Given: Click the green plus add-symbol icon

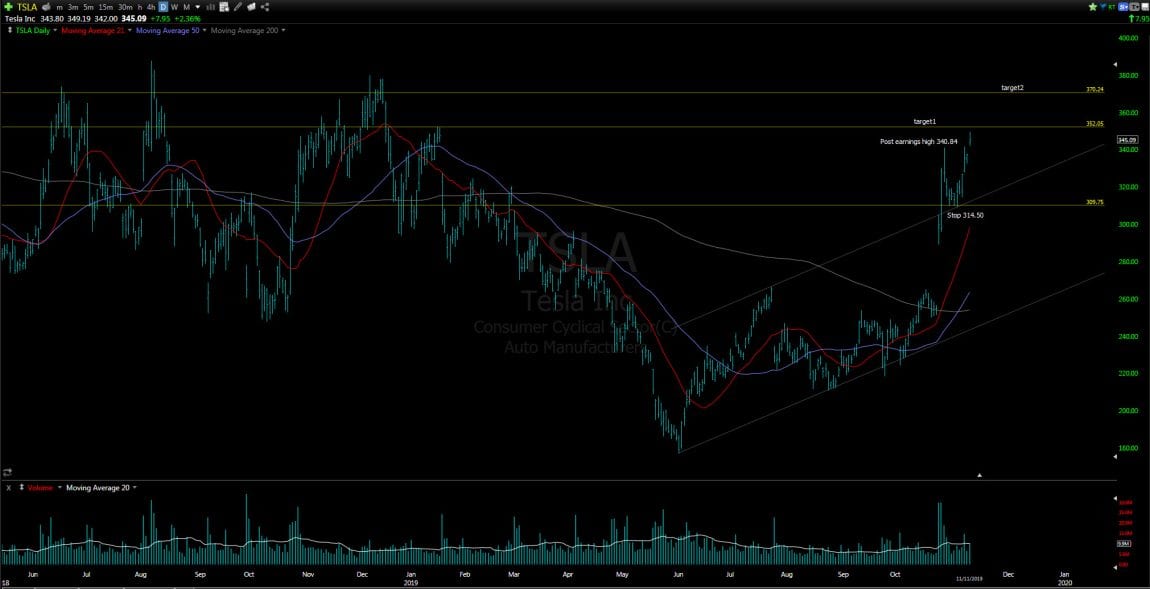Looking at the screenshot, I should [8, 7].
